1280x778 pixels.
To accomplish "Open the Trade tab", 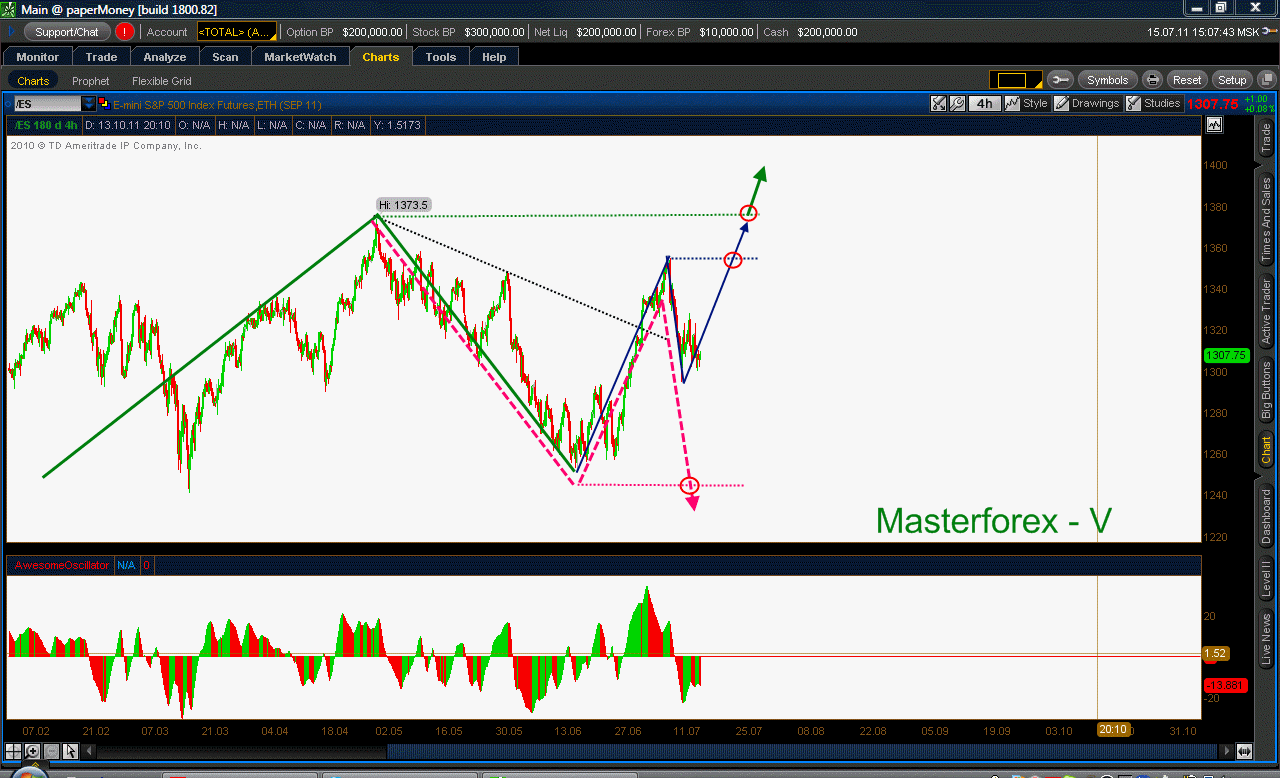I will point(102,57).
